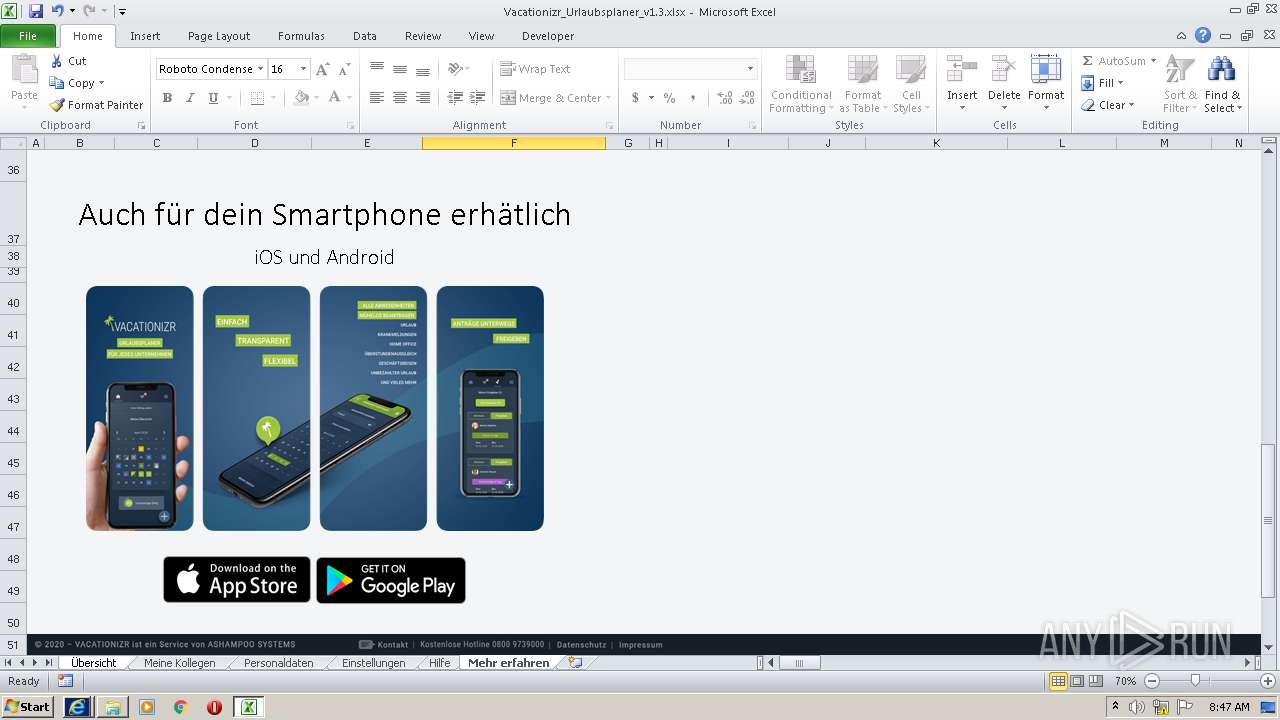The width and height of the screenshot is (1280, 720).
Task: Open the Fill dropdown
Action: 1120,83
